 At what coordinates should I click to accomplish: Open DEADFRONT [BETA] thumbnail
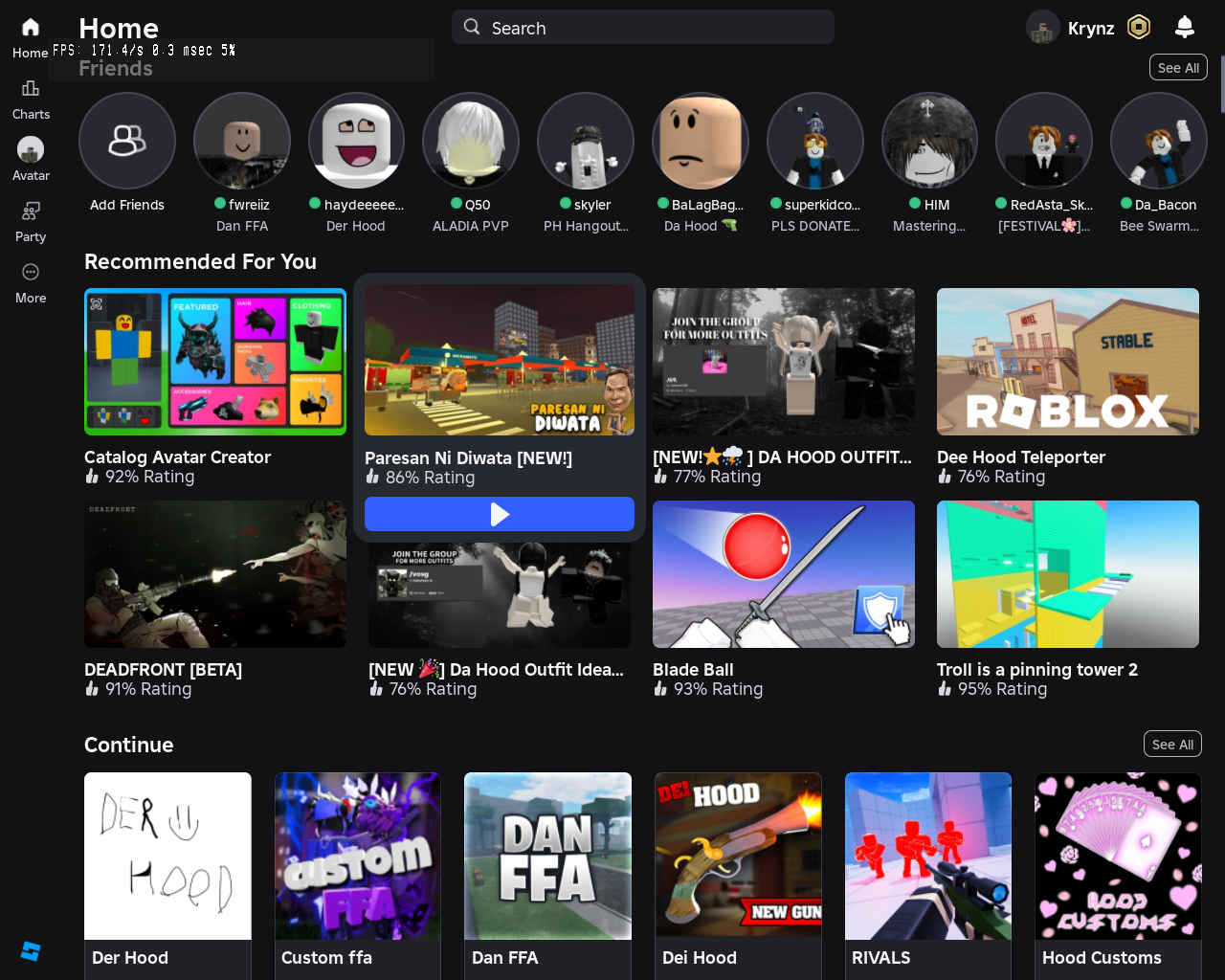(x=215, y=574)
